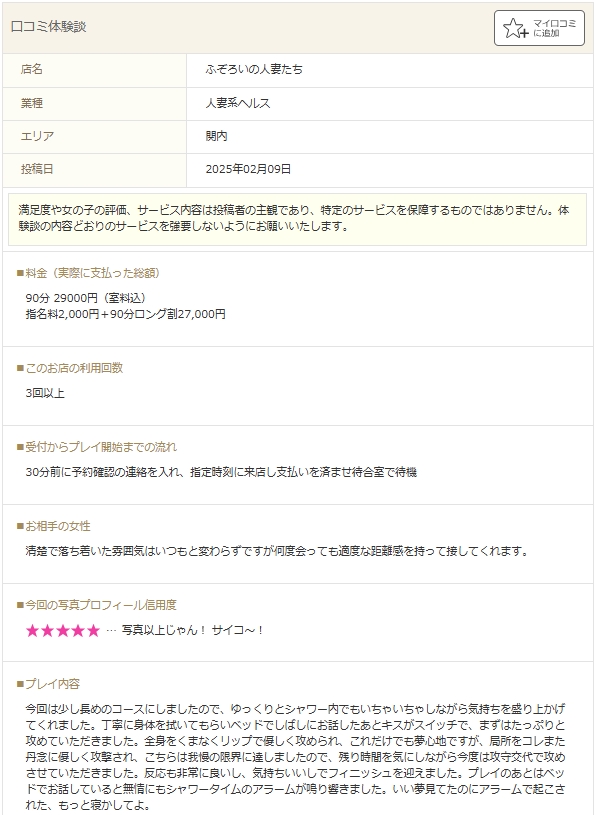Select the 口コミ体験談 header title

tap(48, 27)
